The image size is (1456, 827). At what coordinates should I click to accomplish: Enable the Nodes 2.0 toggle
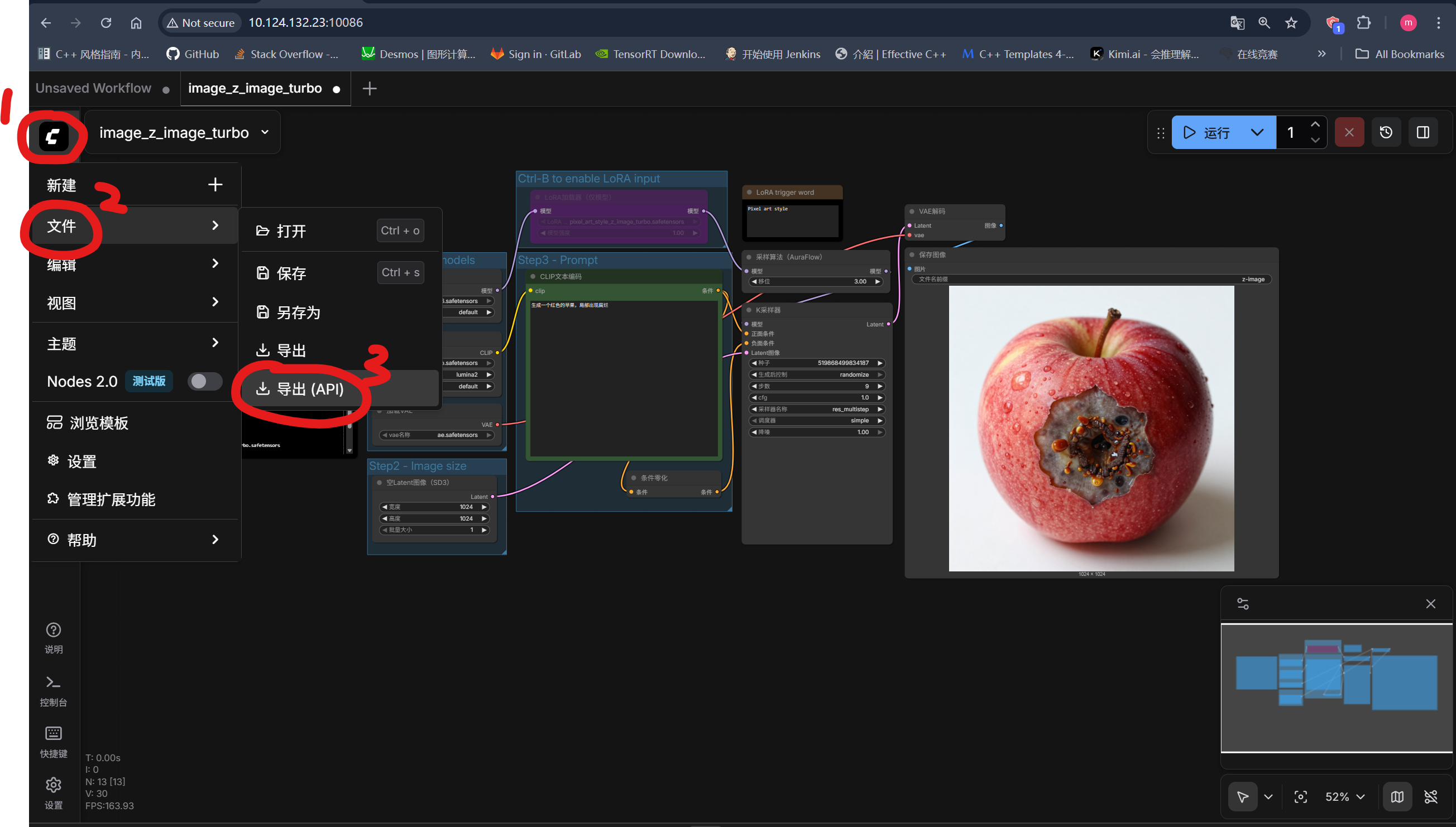point(204,381)
